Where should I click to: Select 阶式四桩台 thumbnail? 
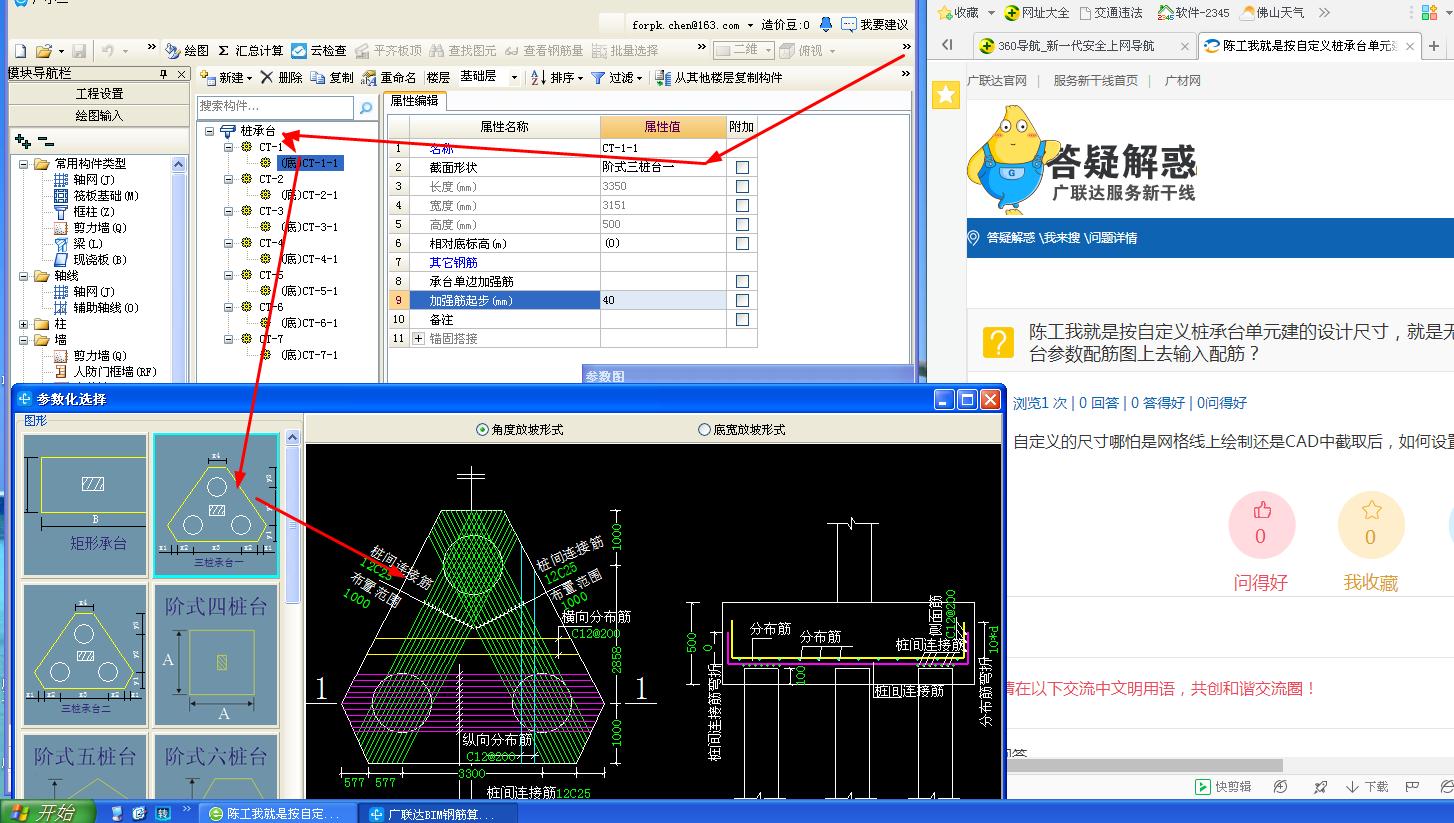tap(215, 655)
